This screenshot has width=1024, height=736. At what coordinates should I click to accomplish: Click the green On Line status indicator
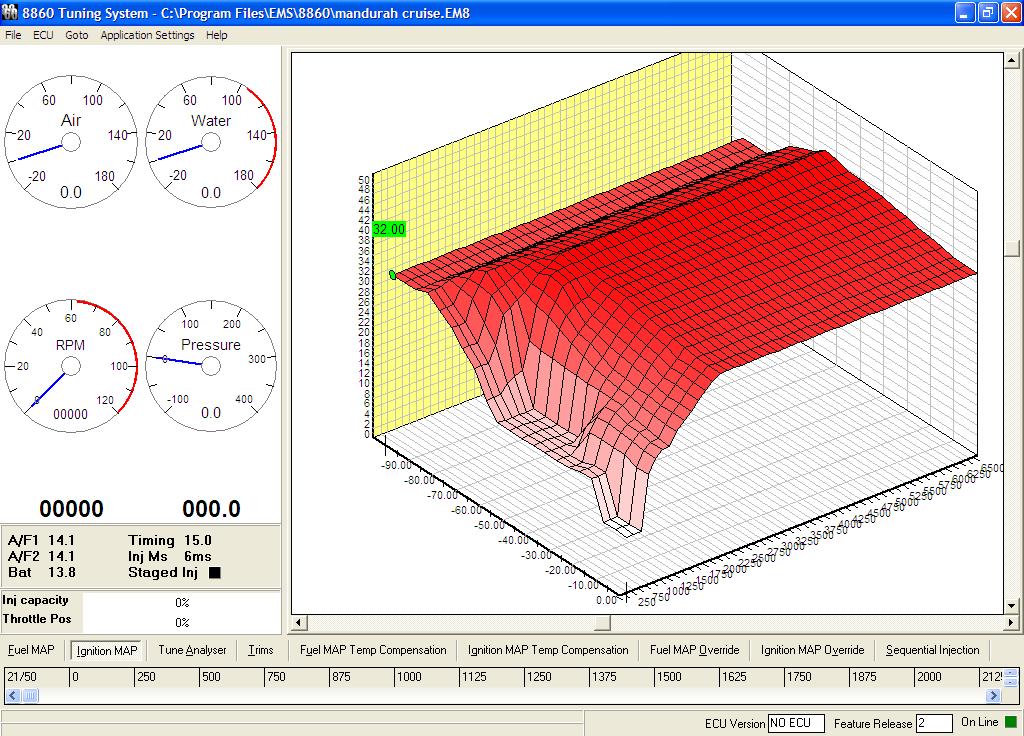coord(1010,722)
